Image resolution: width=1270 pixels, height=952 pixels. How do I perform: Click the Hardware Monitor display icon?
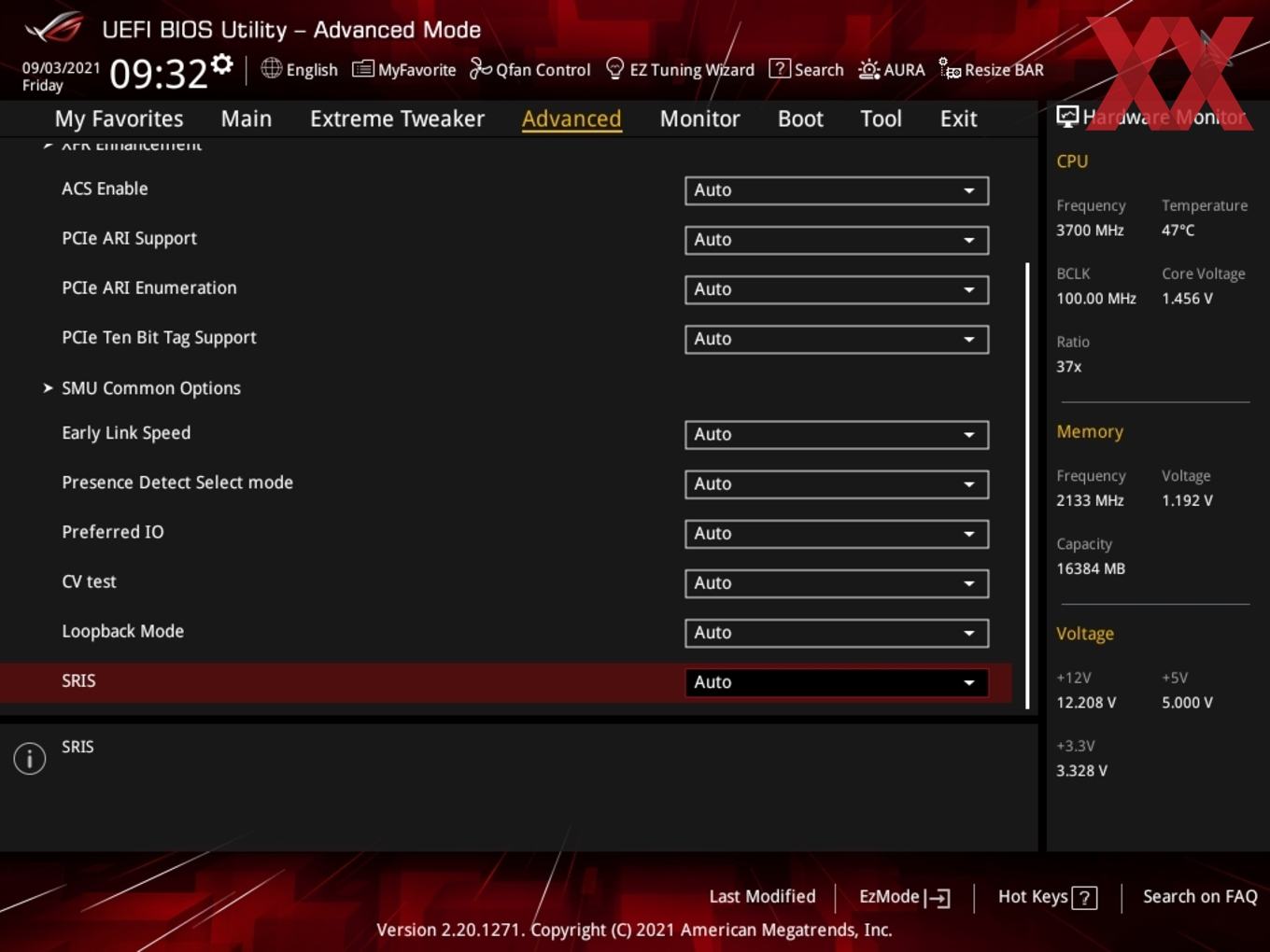coord(1067,116)
